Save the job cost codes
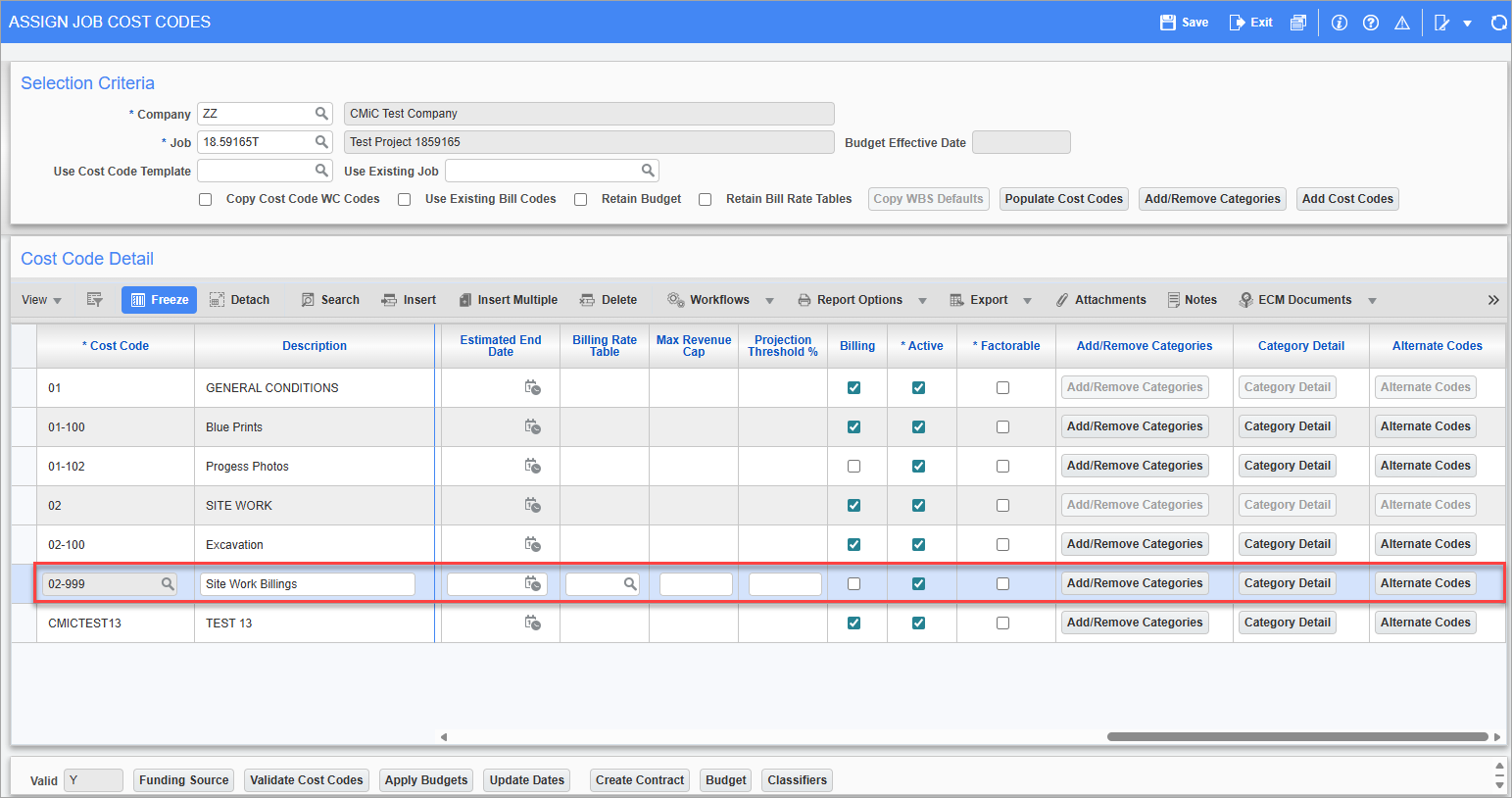 1184,23
